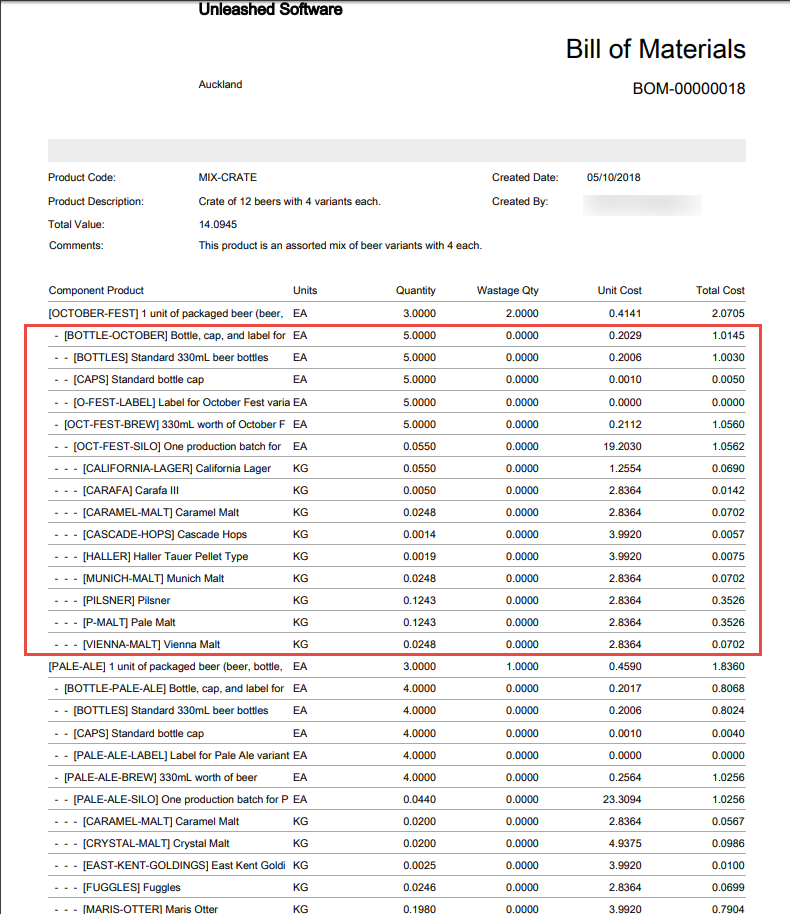
Task: Select unit cost 19.2030
Action: tap(622, 447)
